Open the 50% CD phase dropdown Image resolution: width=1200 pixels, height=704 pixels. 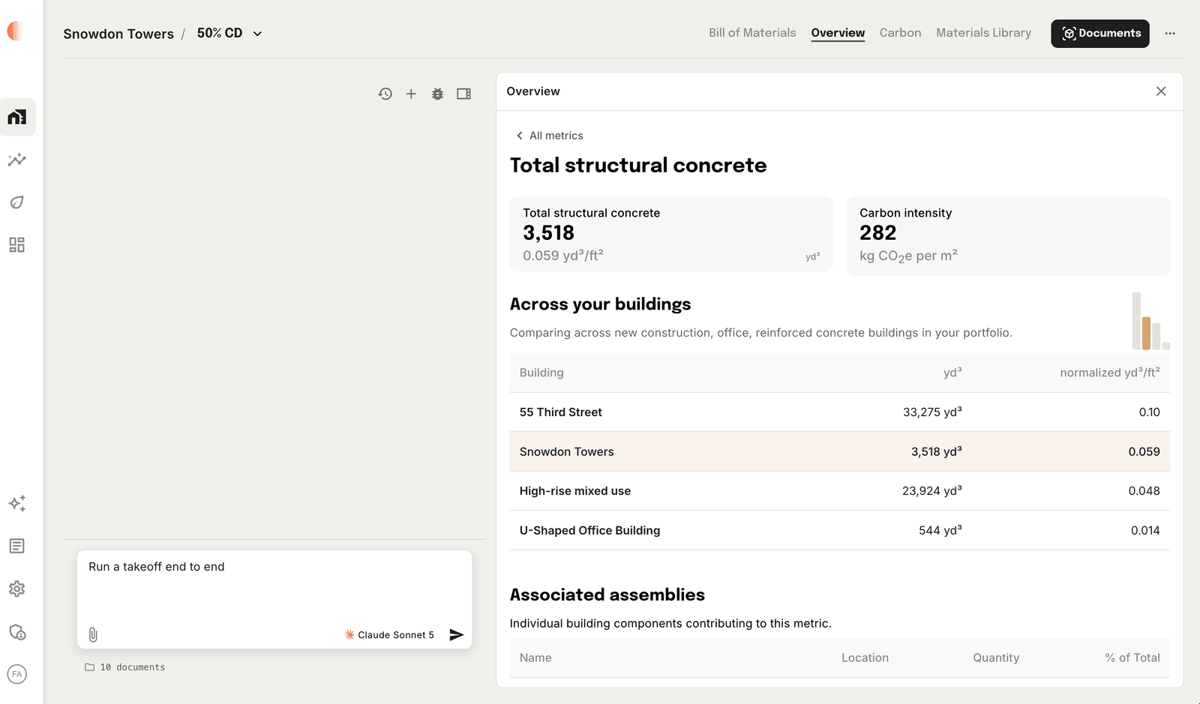tap(229, 33)
